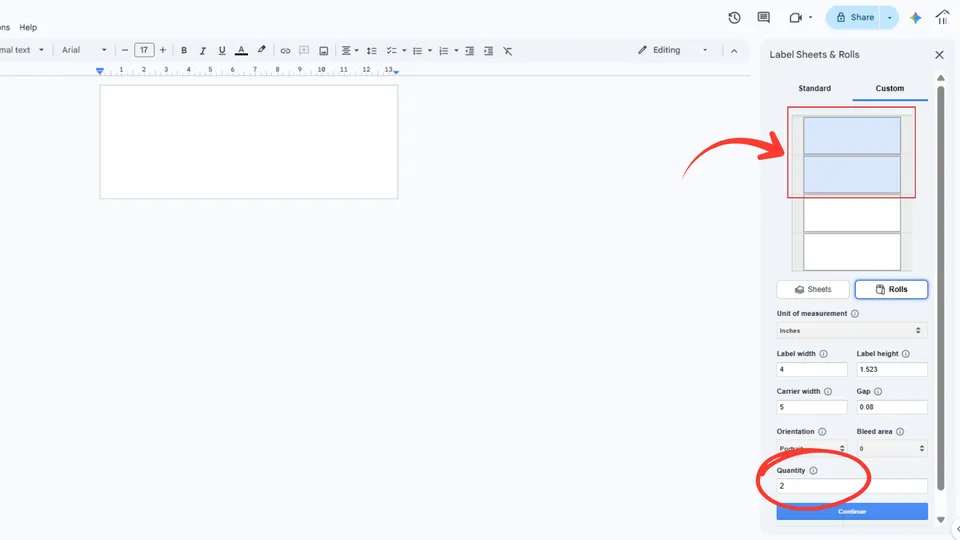Click the Gap info icon
This screenshot has height=540, width=960.
click(x=878, y=391)
